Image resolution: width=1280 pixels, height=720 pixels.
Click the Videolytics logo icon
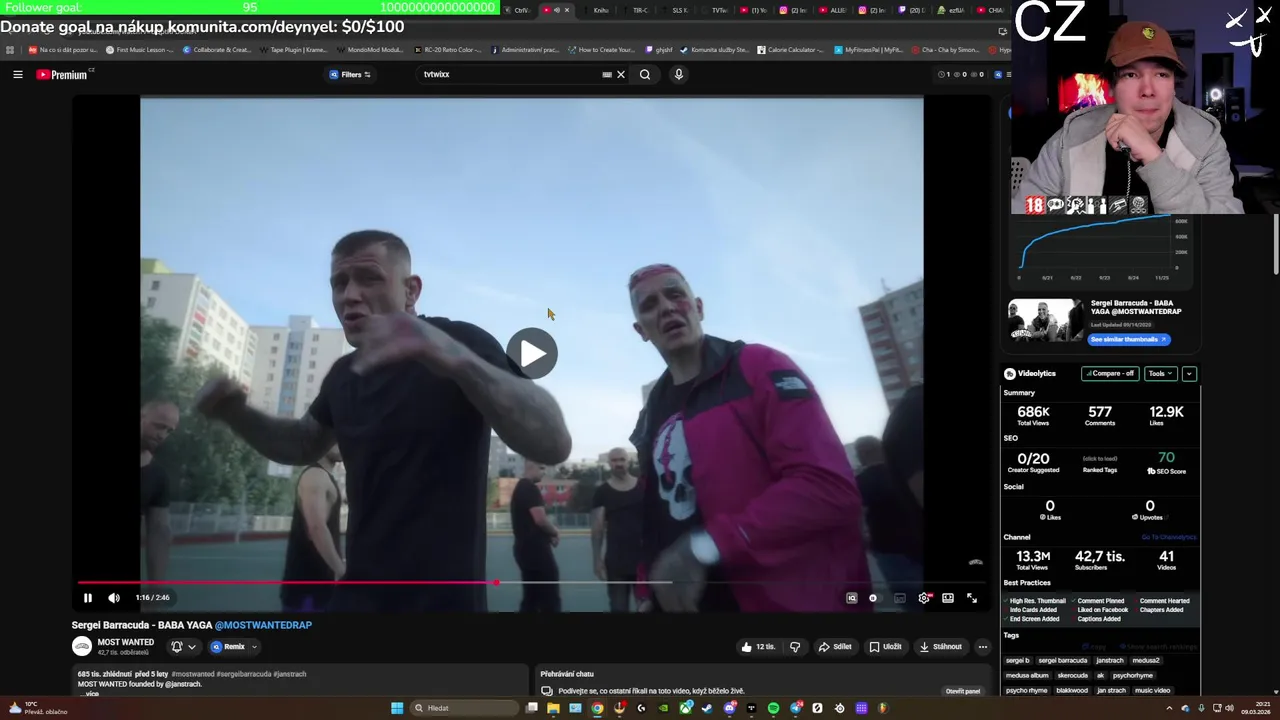(x=1010, y=373)
